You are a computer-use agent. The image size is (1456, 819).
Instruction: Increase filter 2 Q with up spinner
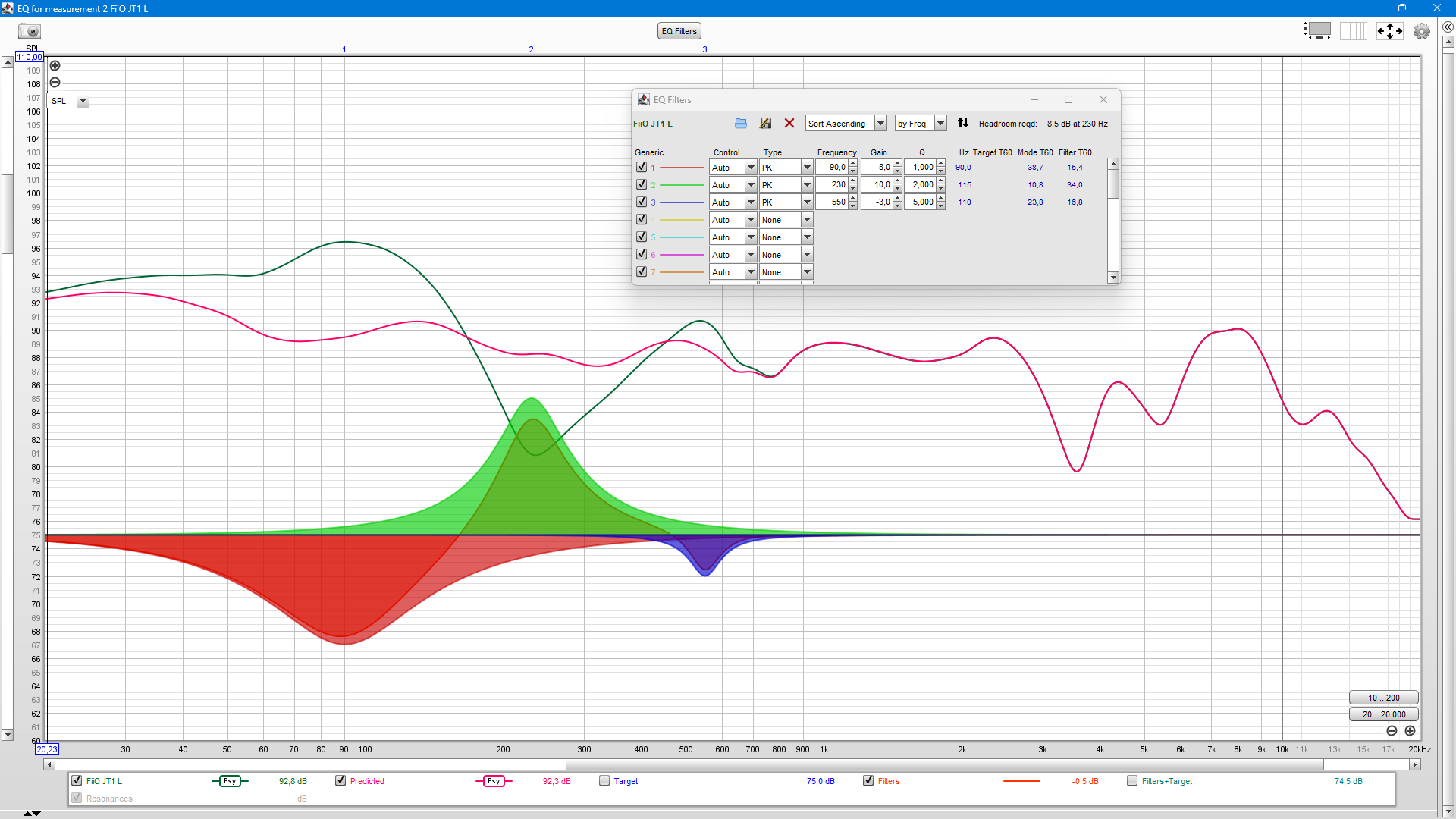(941, 180)
